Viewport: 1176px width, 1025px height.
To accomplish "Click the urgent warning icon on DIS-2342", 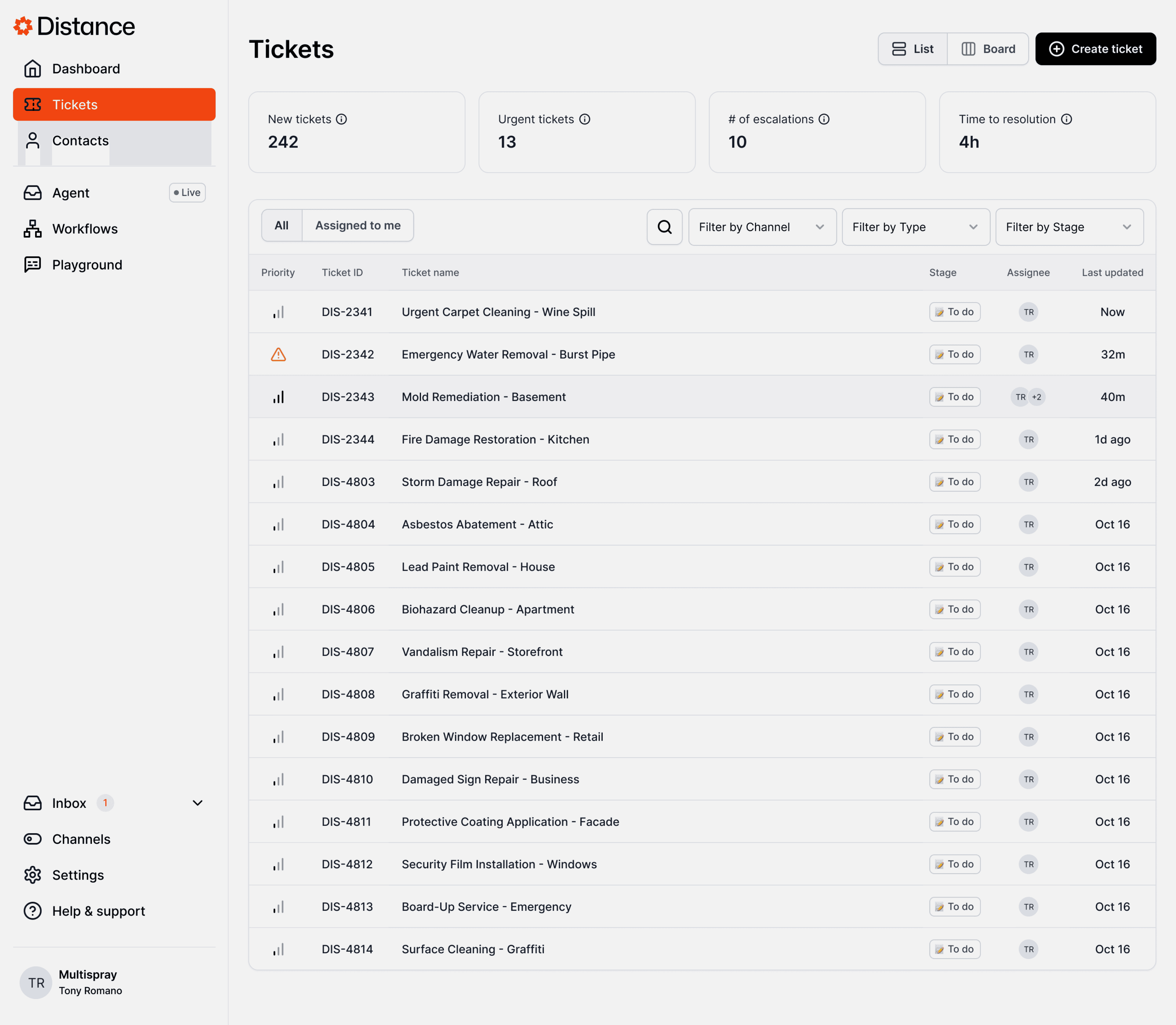I will pos(278,355).
